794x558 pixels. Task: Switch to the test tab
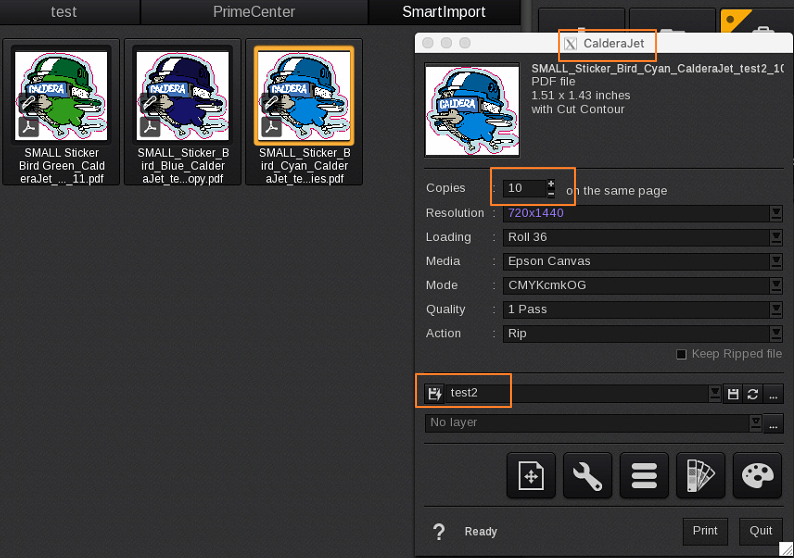coord(64,12)
